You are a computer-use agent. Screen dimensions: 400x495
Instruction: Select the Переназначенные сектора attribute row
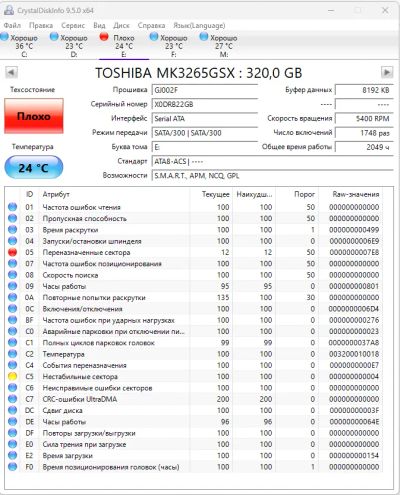click(x=194, y=252)
